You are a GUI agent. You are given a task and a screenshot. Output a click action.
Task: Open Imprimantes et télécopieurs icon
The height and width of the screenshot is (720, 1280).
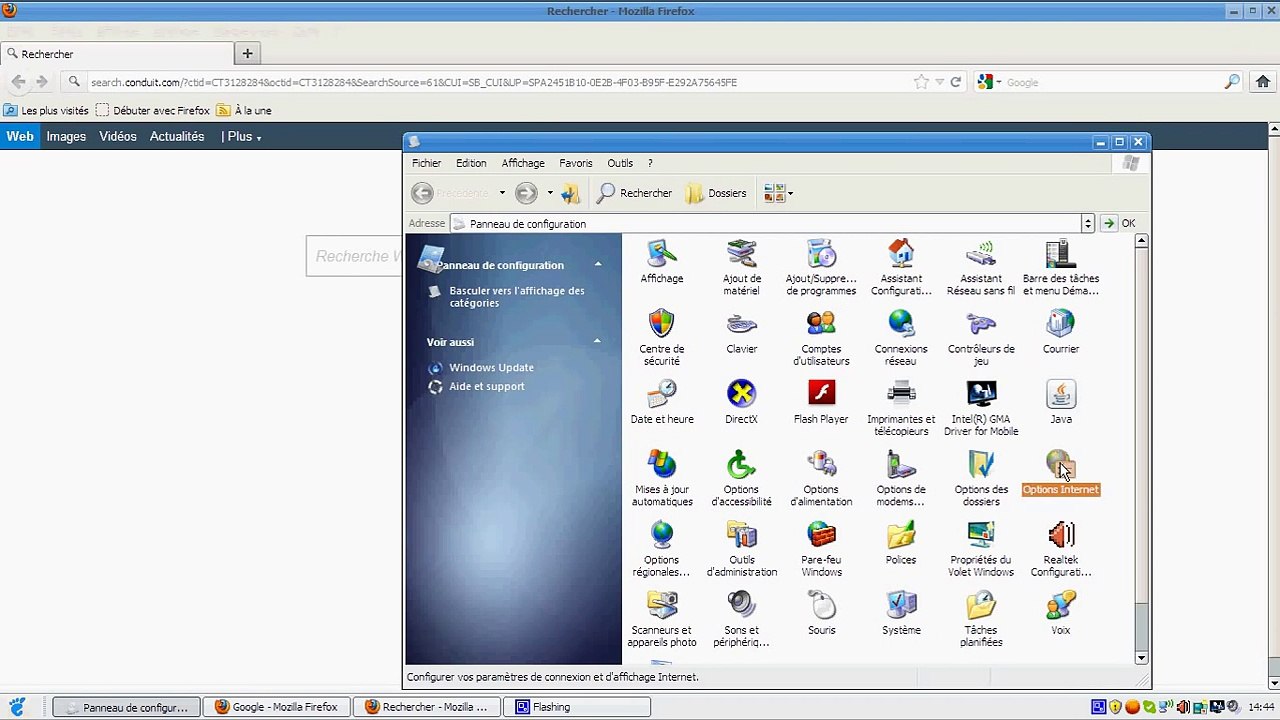click(x=901, y=407)
